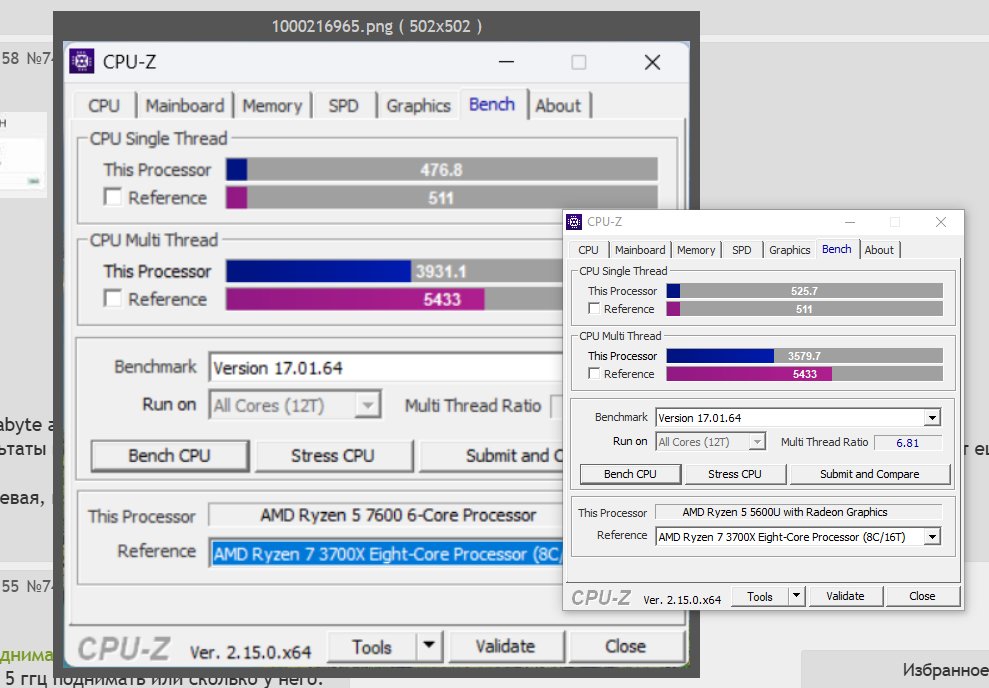The height and width of the screenshot is (688, 989).
Task: Open Tools dropdown arrow in large image
Action: [429, 645]
